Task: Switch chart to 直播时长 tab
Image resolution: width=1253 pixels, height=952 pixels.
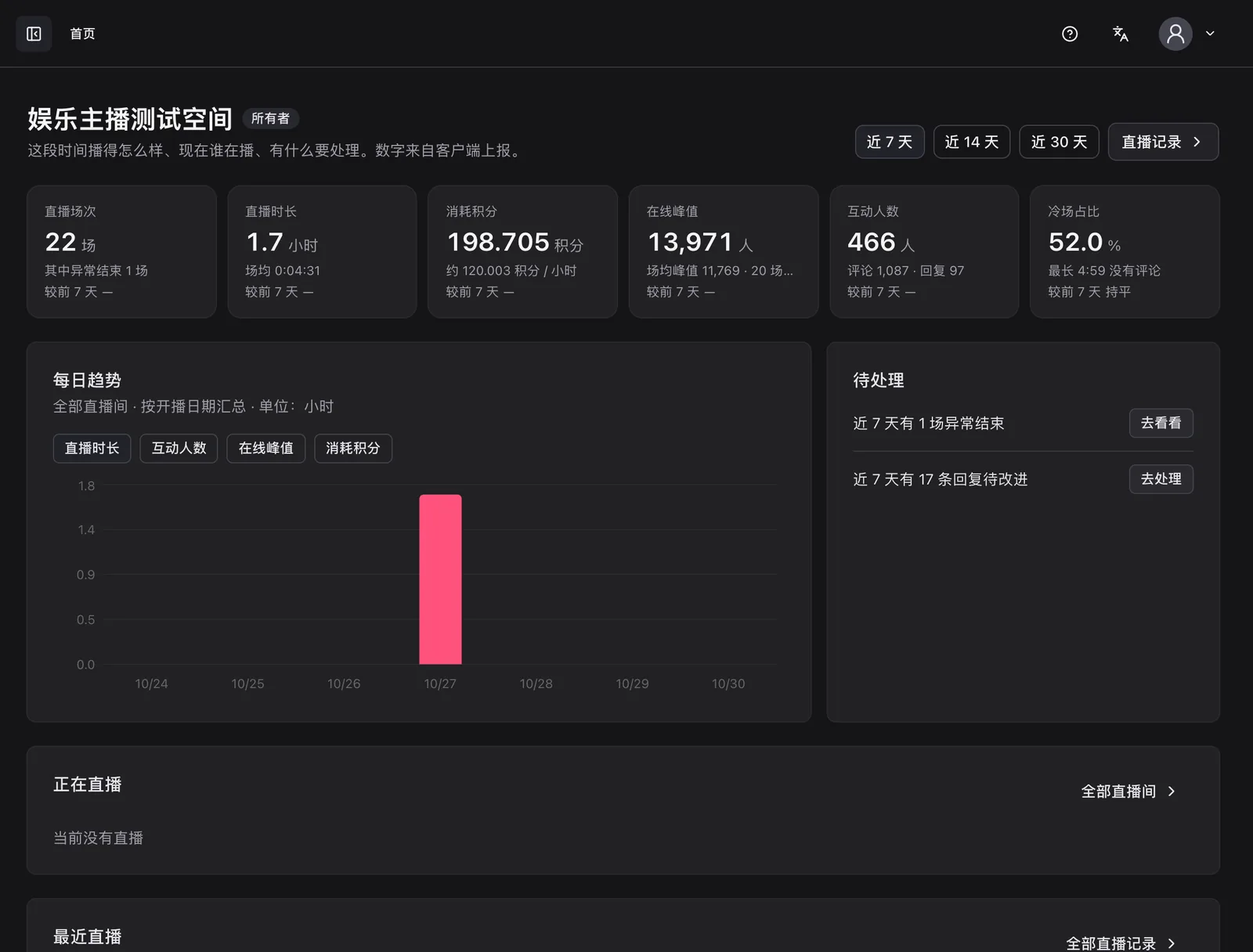Action: coord(92,448)
